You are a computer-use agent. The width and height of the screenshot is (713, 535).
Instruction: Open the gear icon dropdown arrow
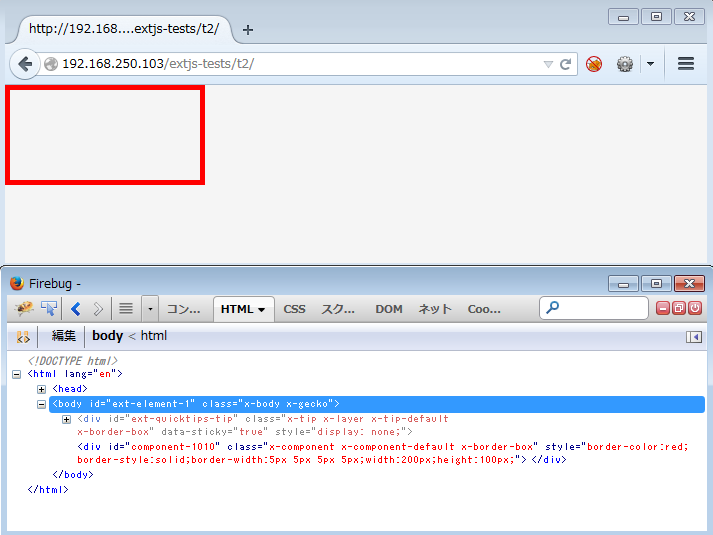click(650, 64)
